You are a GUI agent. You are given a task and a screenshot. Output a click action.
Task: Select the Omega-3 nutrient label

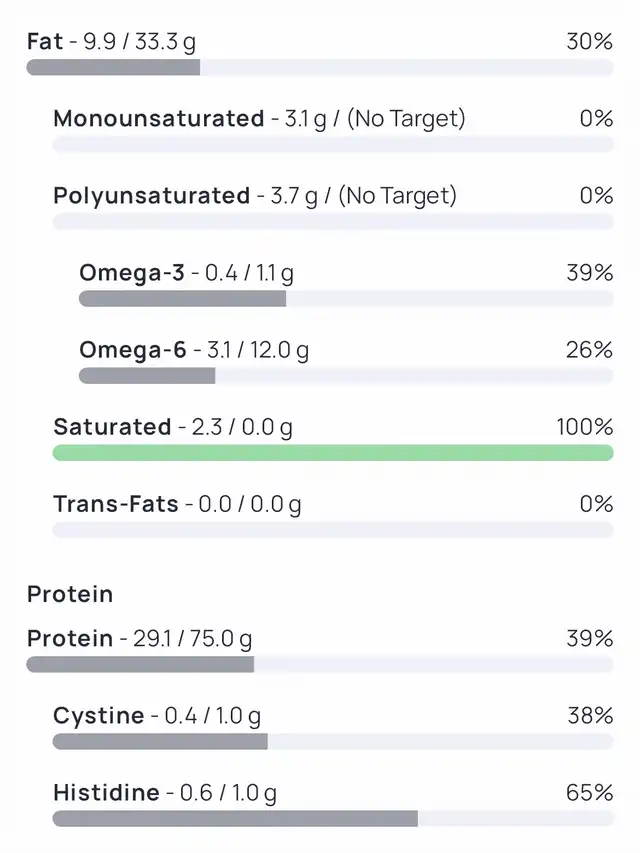point(186,273)
